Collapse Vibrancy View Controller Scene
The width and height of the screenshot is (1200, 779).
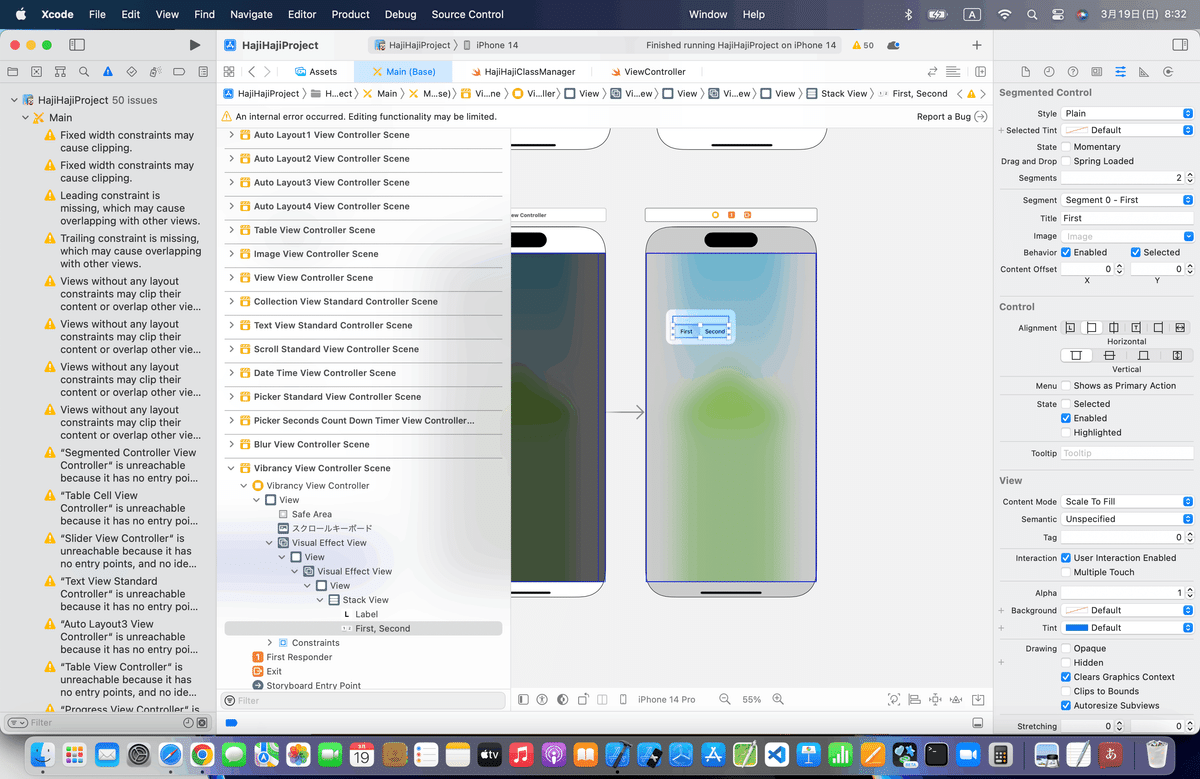232,468
